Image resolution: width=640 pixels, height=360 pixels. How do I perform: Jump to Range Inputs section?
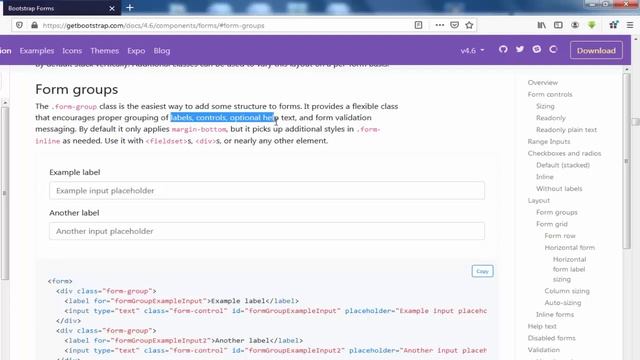click(x=549, y=142)
